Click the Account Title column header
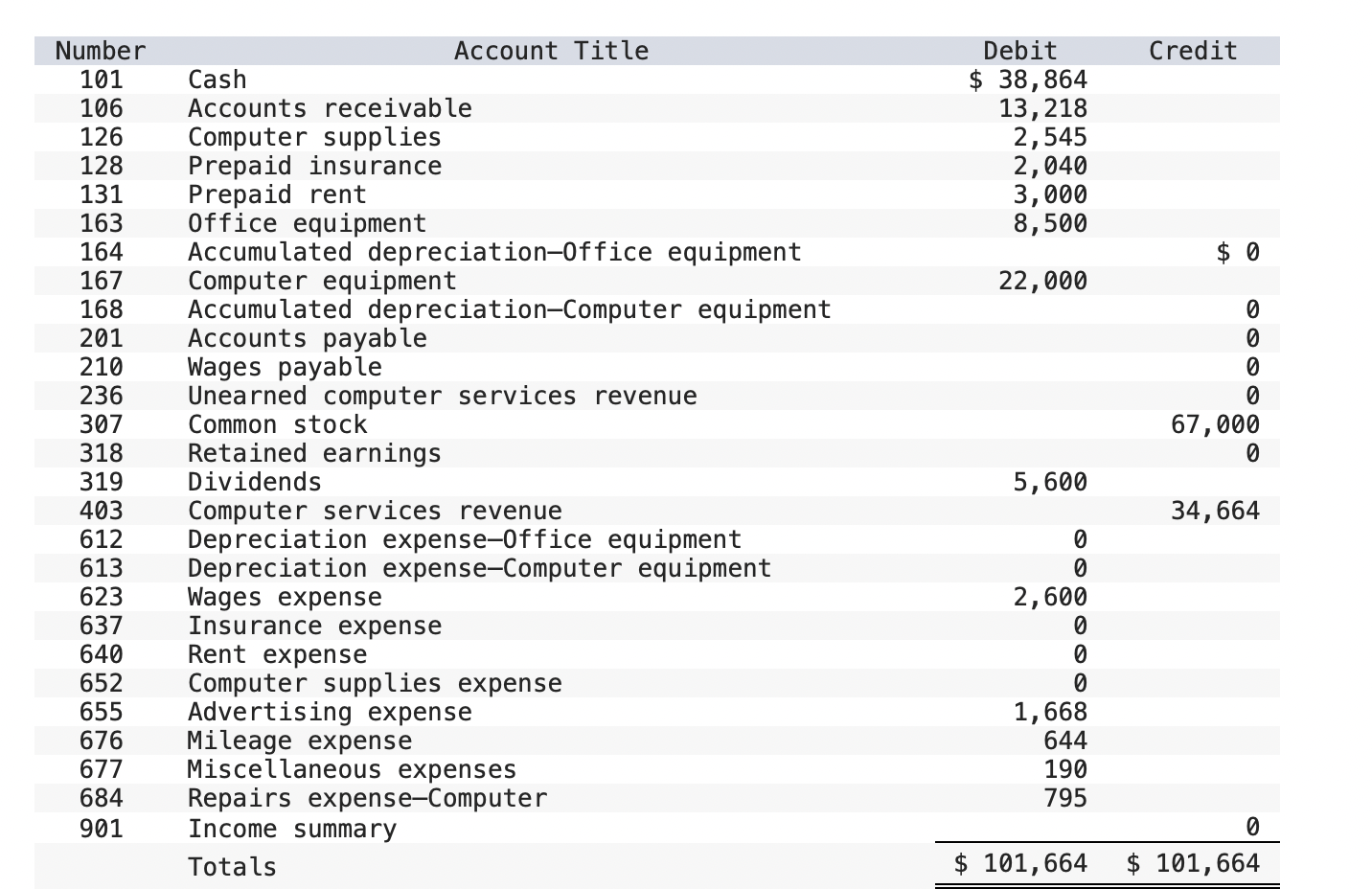Viewport: 1372px width, 889px height. 552,51
